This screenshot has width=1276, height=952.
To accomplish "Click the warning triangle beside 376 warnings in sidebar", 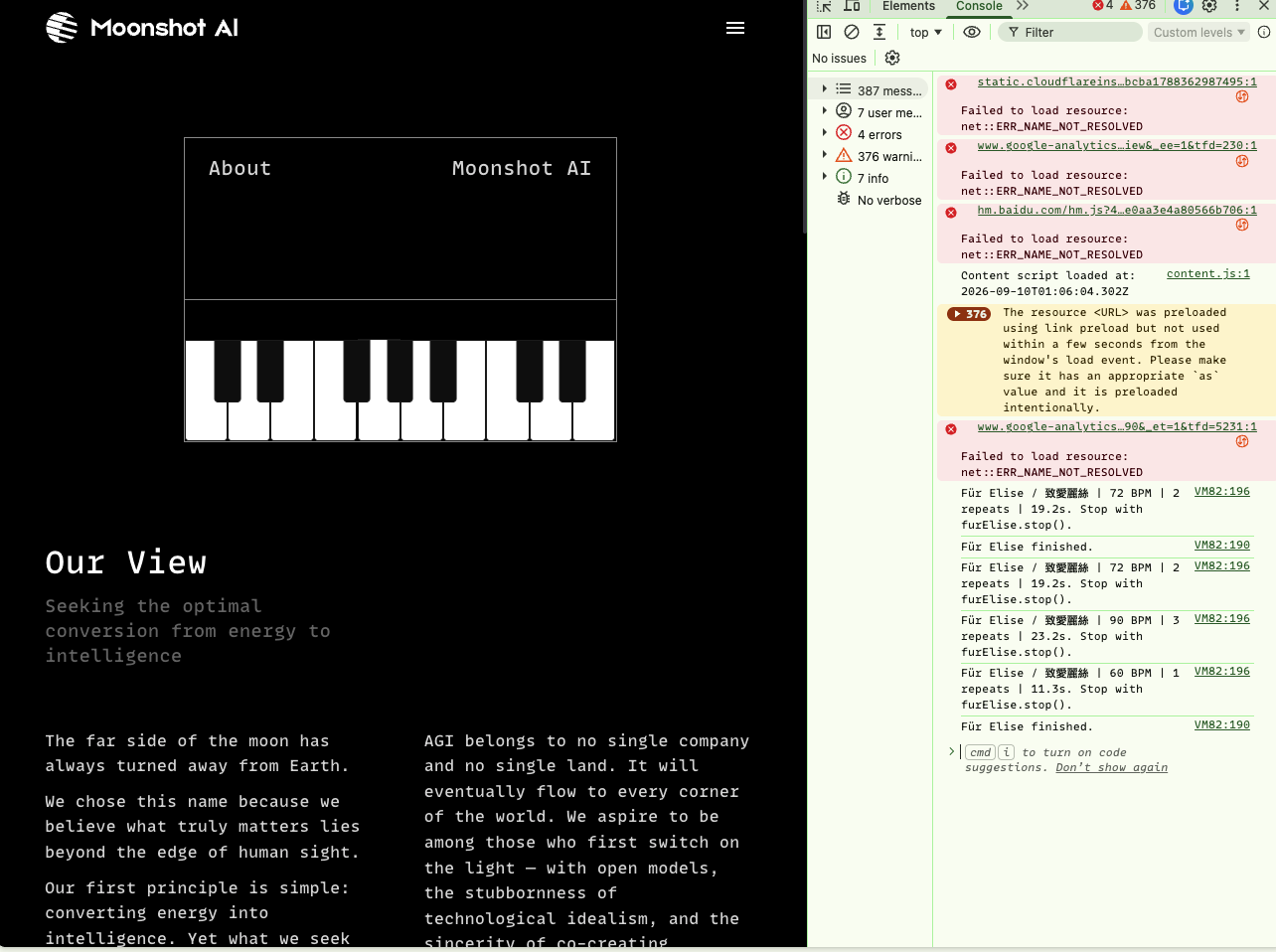I will tap(844, 155).
